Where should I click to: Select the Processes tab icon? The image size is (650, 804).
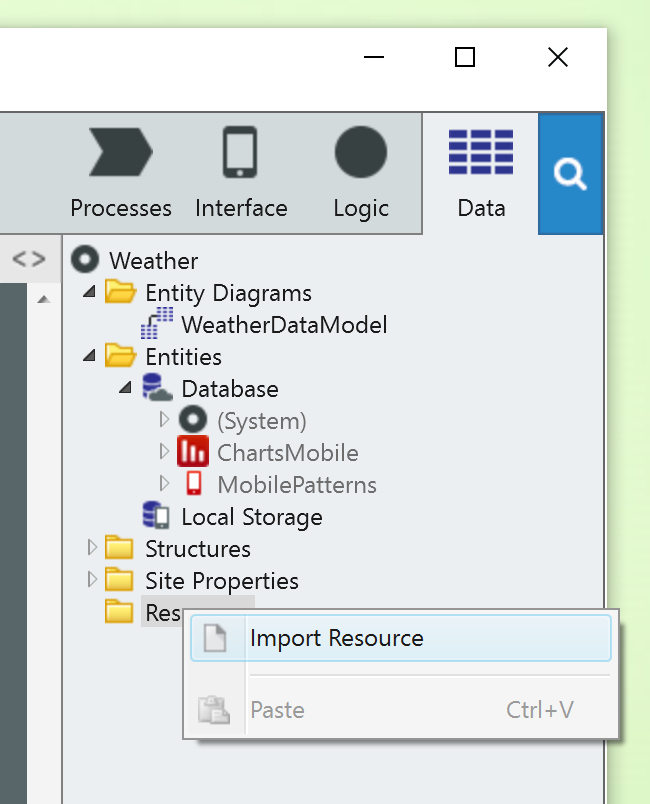point(121,152)
